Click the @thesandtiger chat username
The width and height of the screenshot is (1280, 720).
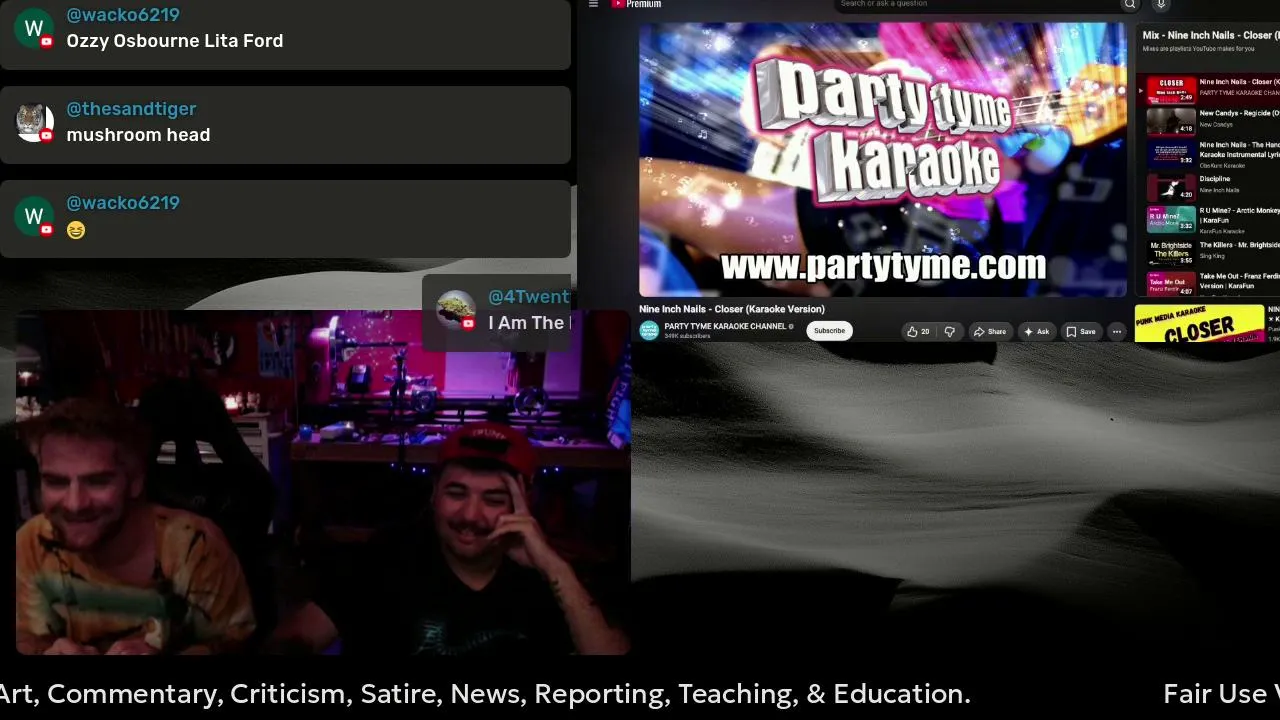pos(131,109)
